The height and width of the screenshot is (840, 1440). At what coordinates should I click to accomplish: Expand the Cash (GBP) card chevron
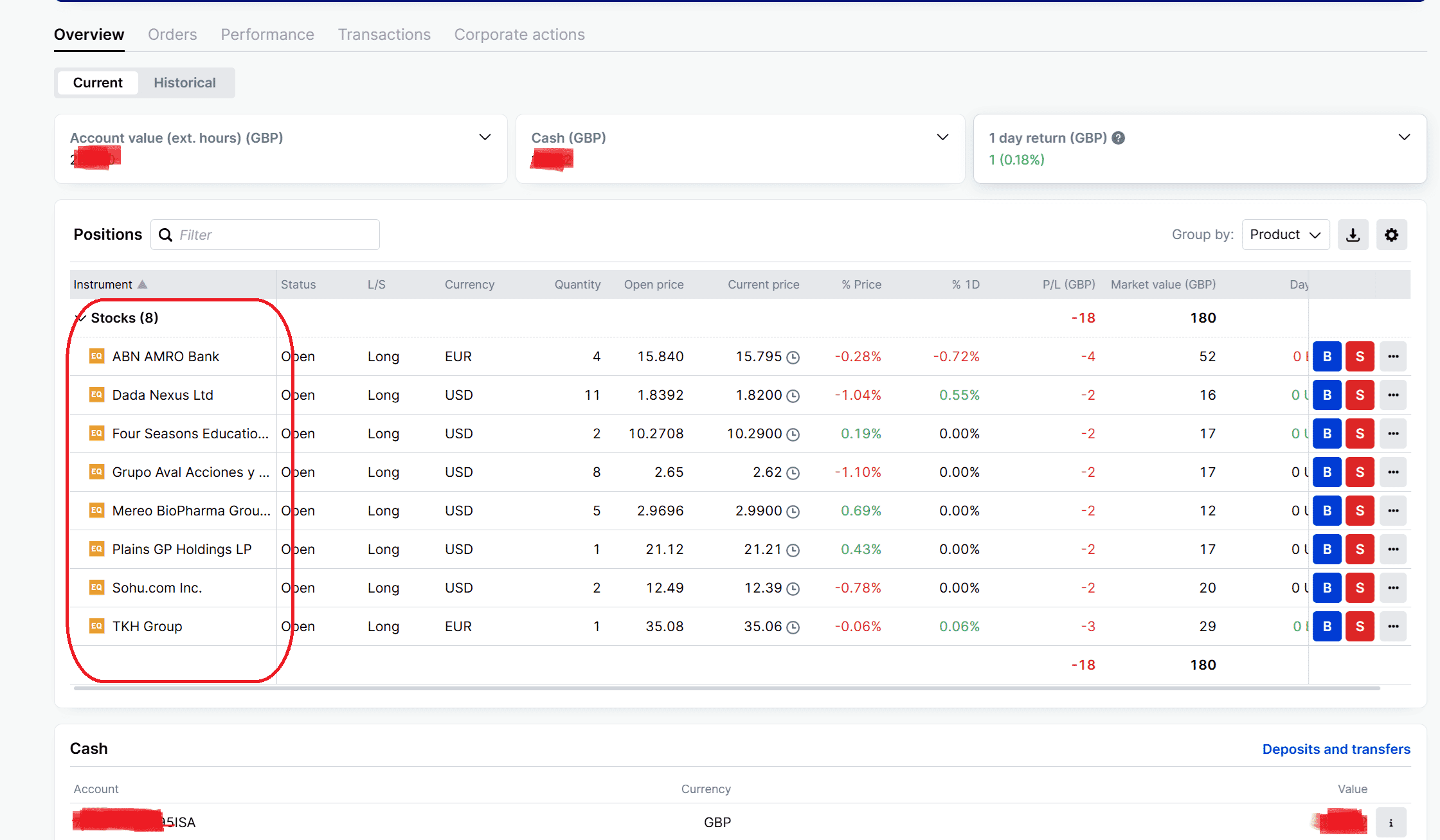click(942, 137)
